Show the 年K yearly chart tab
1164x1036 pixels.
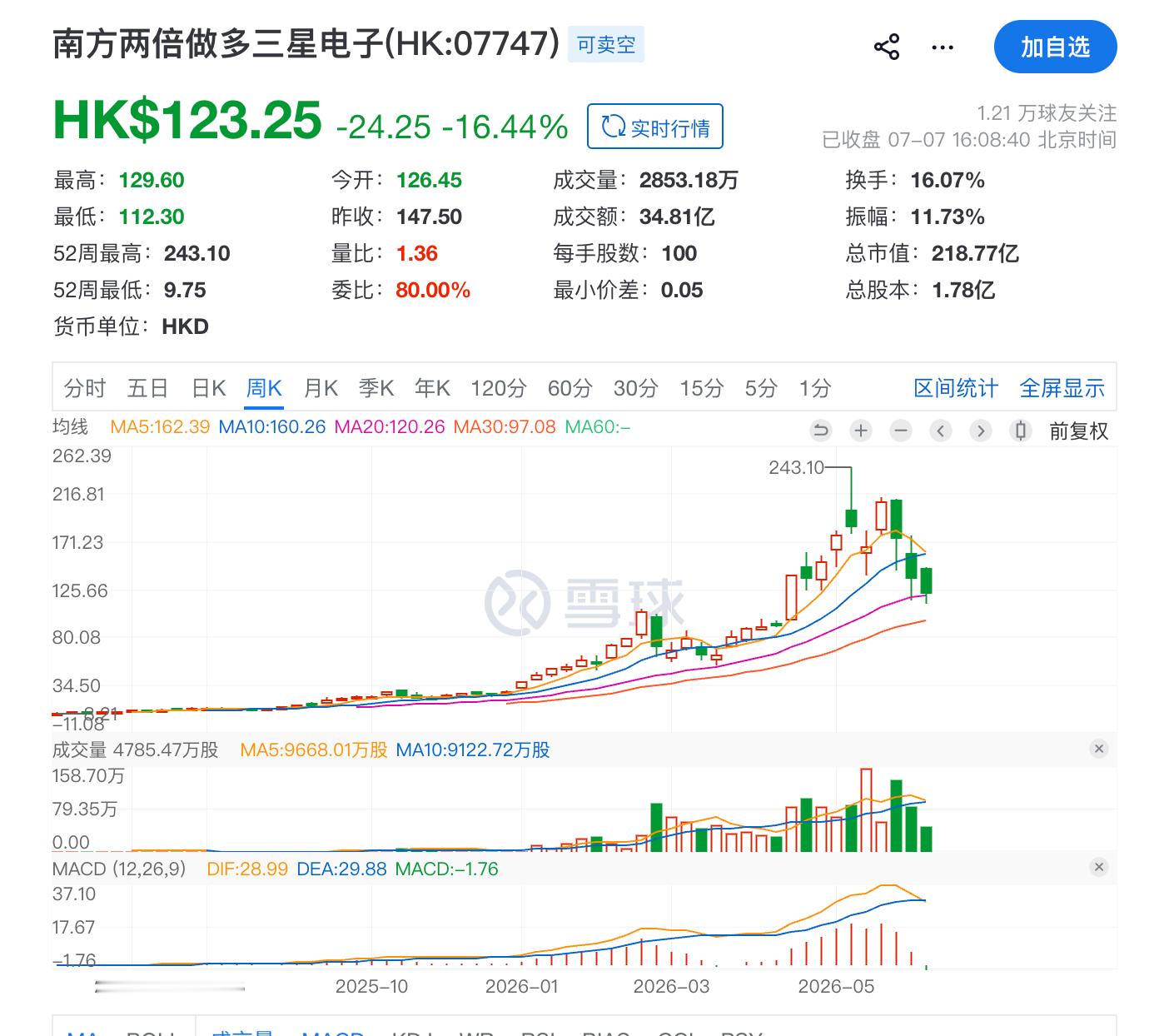click(x=432, y=388)
